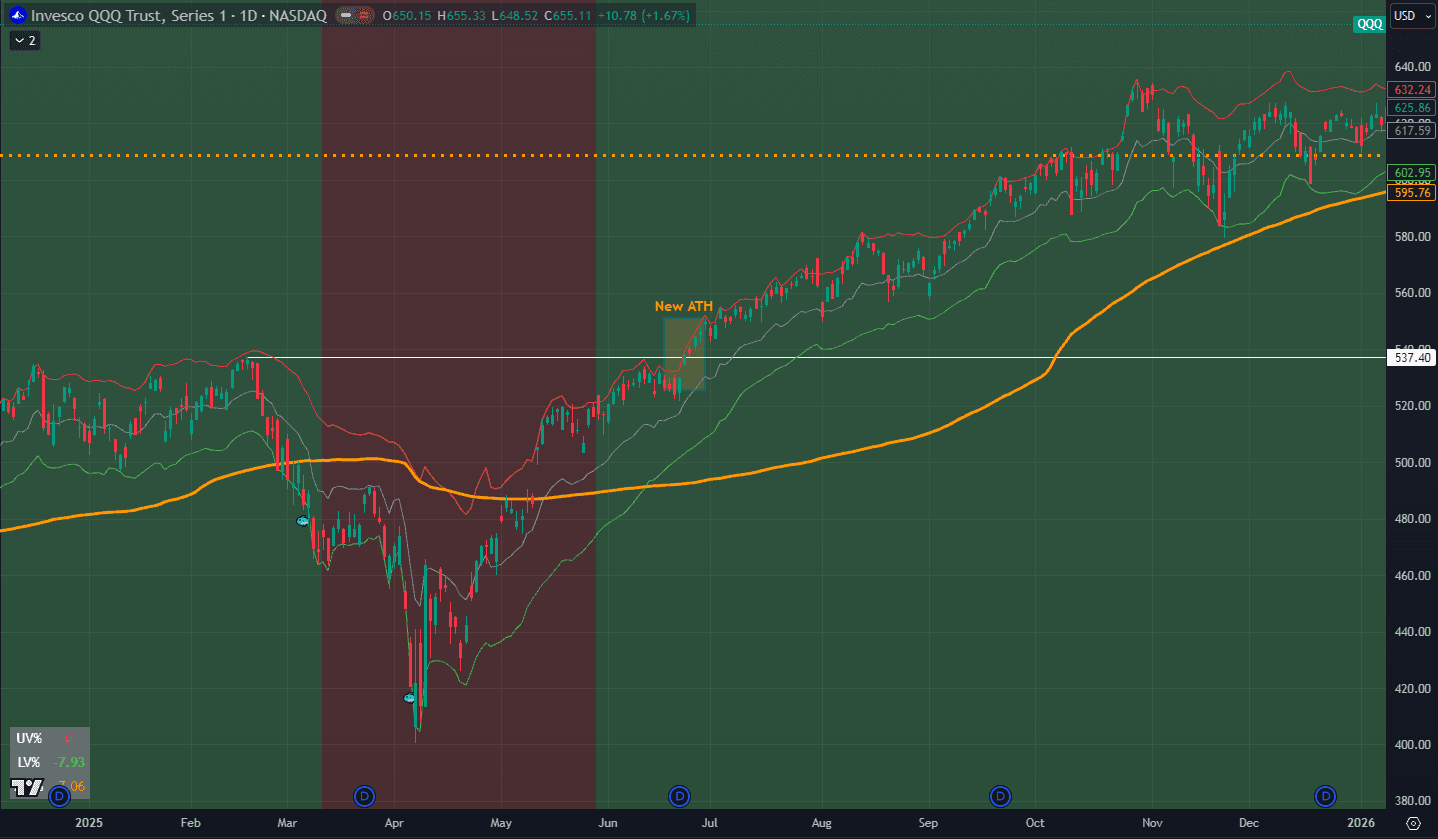The width and height of the screenshot is (1438, 839).
Task: Click the TradingView logo in bottom-left corner
Action: coord(29,788)
